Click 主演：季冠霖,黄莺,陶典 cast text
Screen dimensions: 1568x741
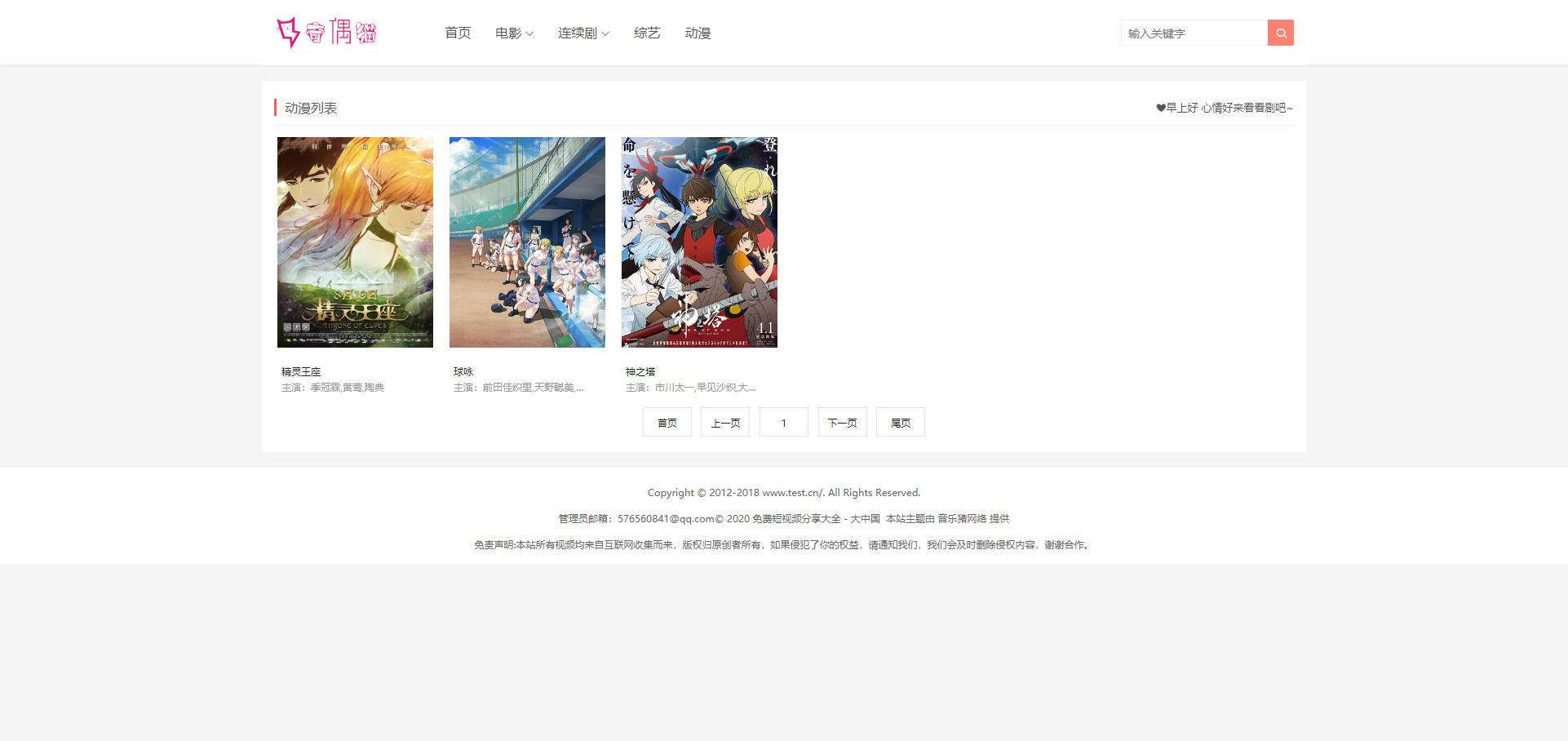333,388
